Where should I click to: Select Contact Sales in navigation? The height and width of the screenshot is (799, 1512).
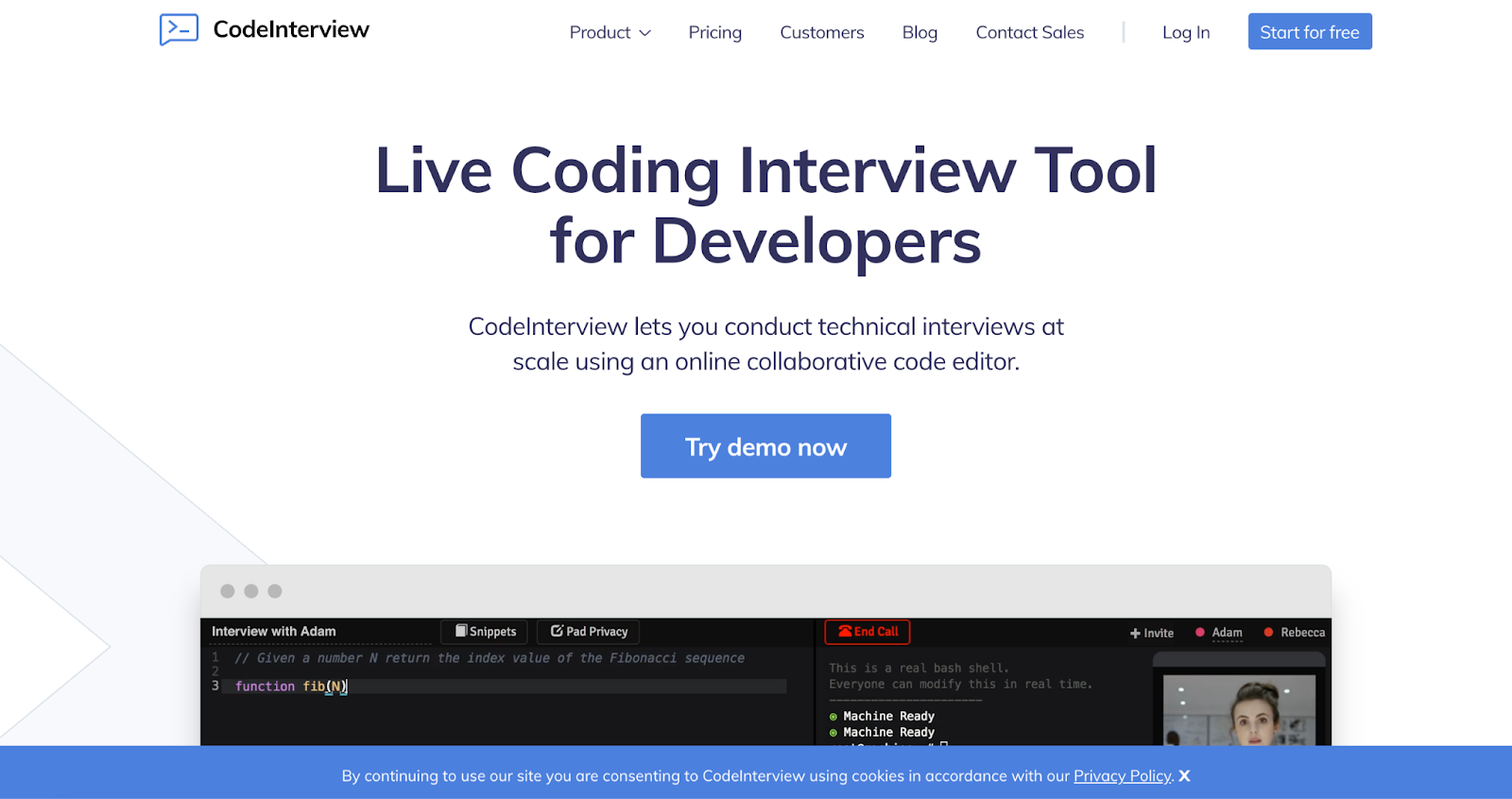coord(1030,32)
